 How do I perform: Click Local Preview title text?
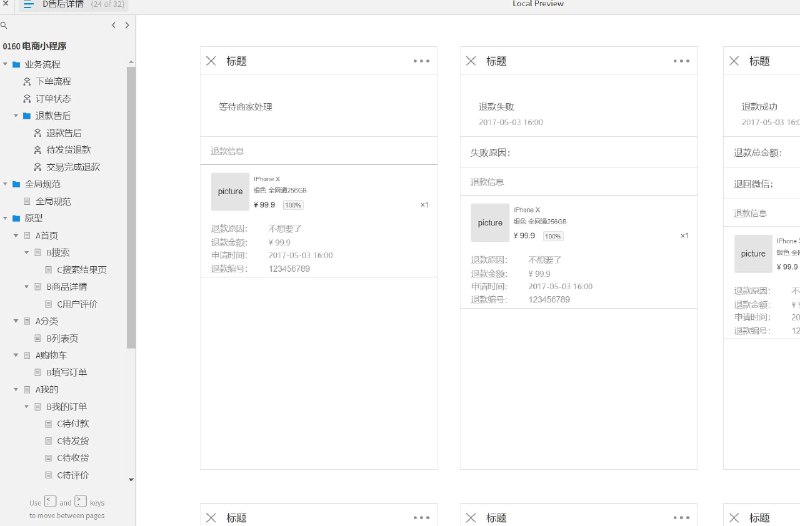point(538,3)
